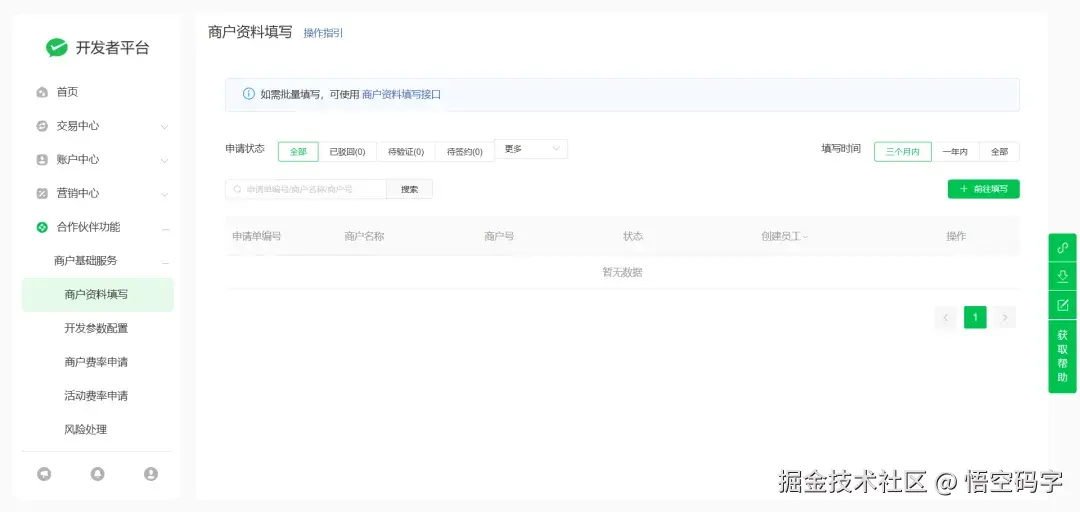Click the edit feedback icon in floating panel
Image resolution: width=1080 pixels, height=512 pixels.
point(1062,305)
